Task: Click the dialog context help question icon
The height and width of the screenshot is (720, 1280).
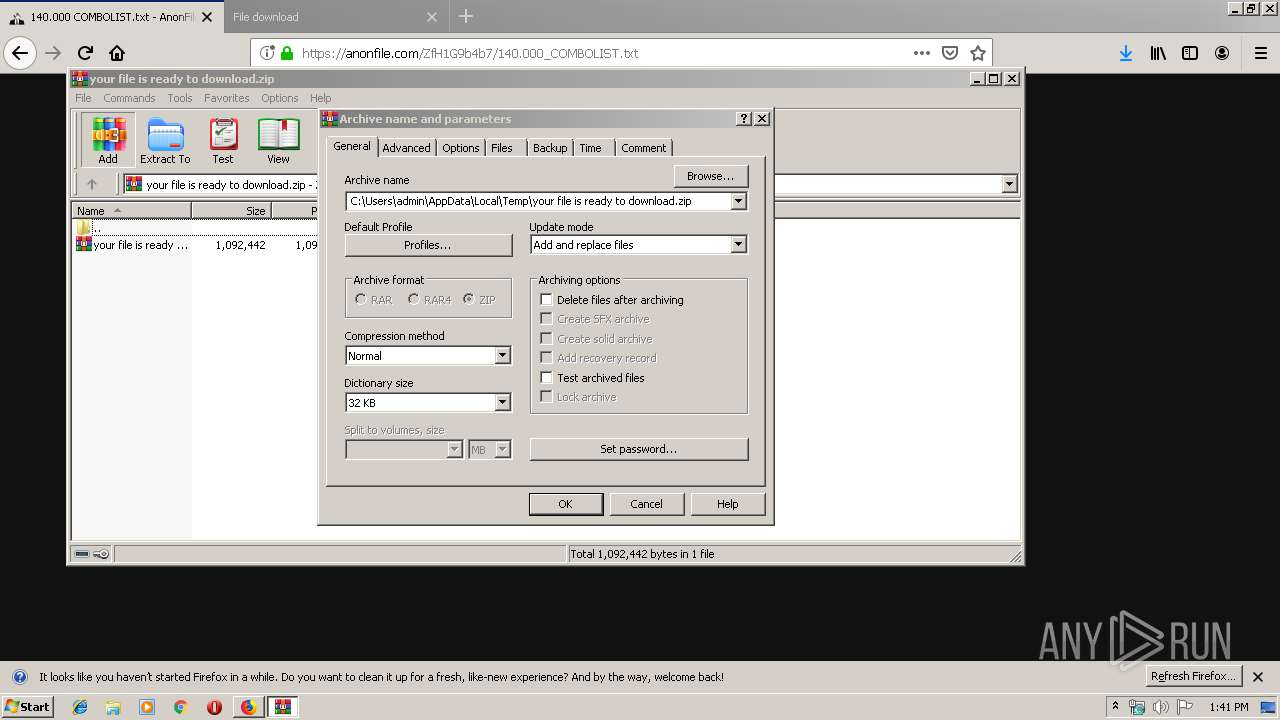Action: click(x=743, y=118)
